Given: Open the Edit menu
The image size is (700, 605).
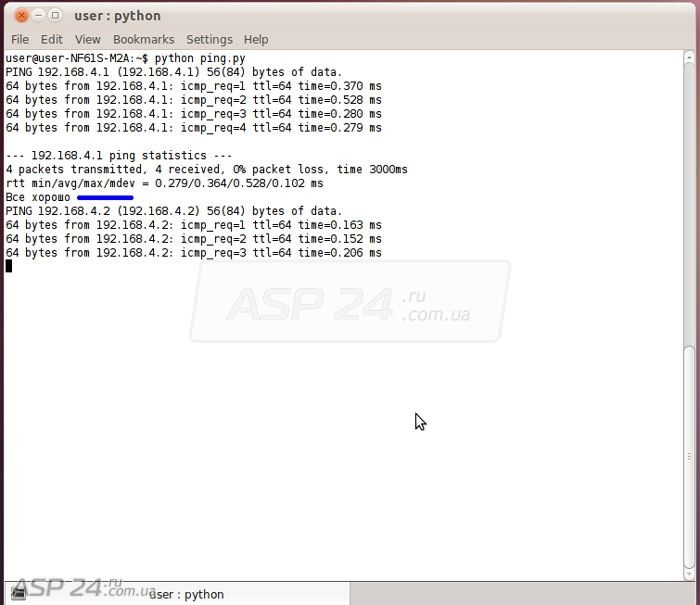Looking at the screenshot, I should tap(52, 39).
